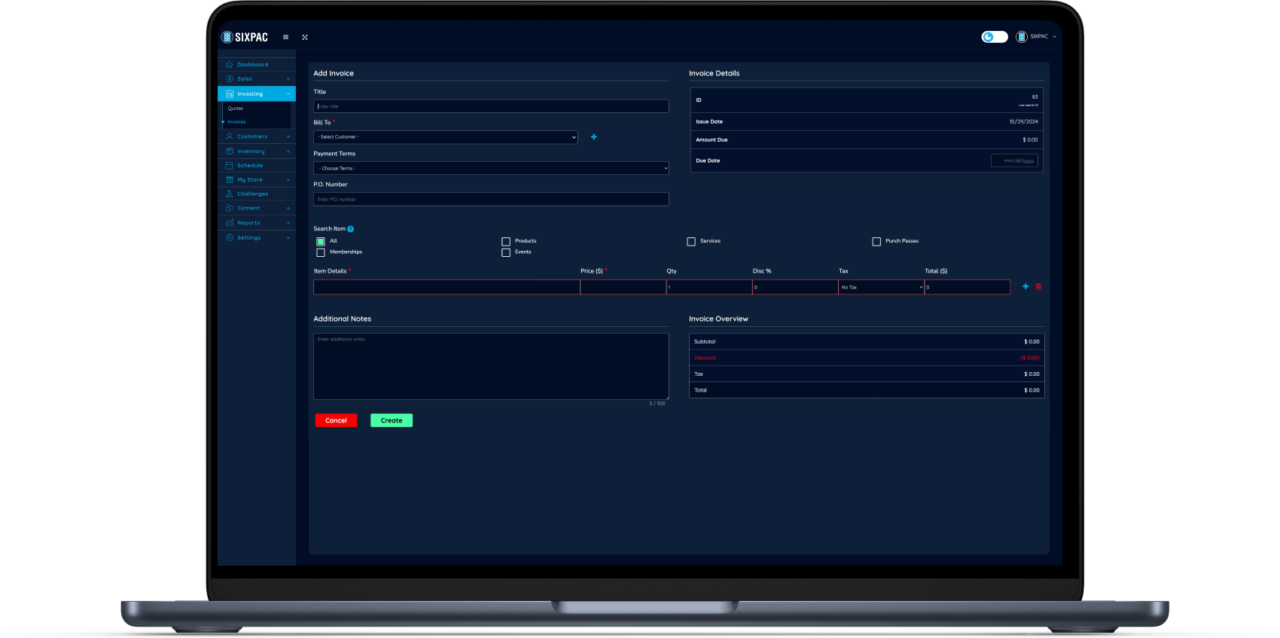Open Invoices in the Invoicing menu
The height and width of the screenshot is (638, 1280).
(x=235, y=121)
